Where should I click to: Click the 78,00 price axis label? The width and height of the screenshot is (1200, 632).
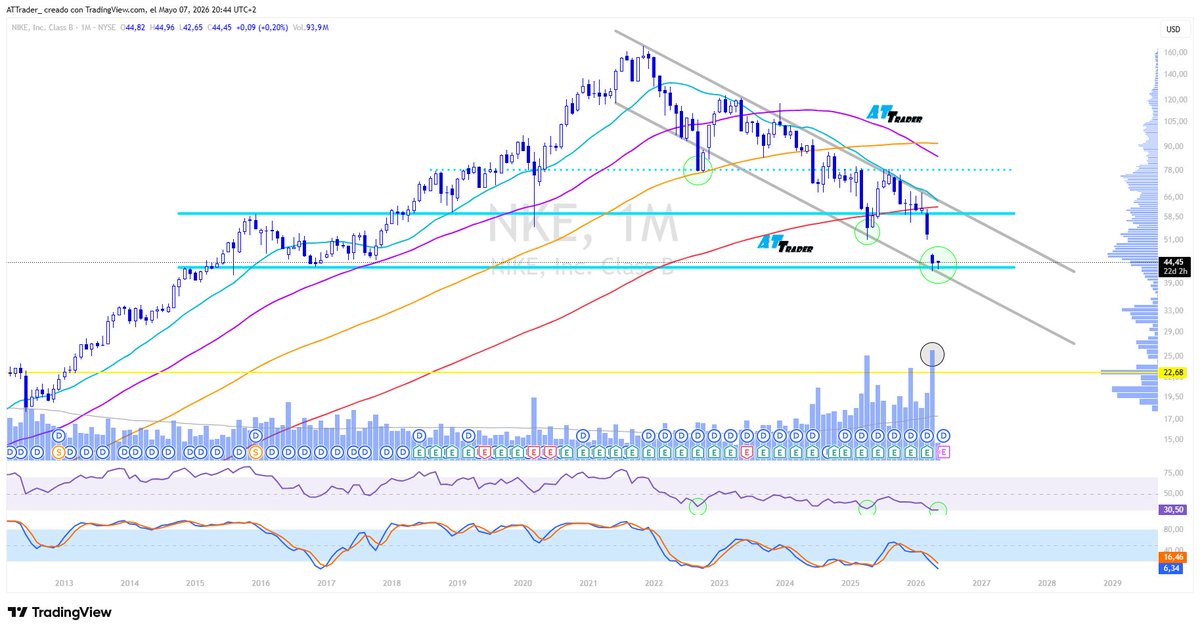pyautogui.click(x=1173, y=169)
